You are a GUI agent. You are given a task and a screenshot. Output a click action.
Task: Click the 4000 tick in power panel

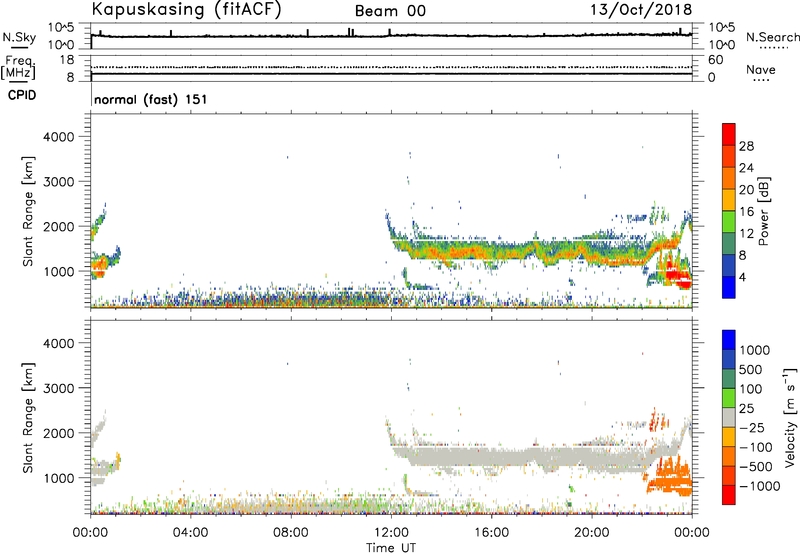(59, 137)
